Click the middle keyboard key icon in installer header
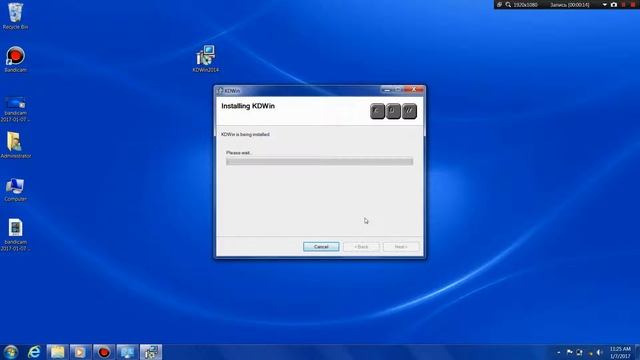640x360 pixels. pos(393,111)
